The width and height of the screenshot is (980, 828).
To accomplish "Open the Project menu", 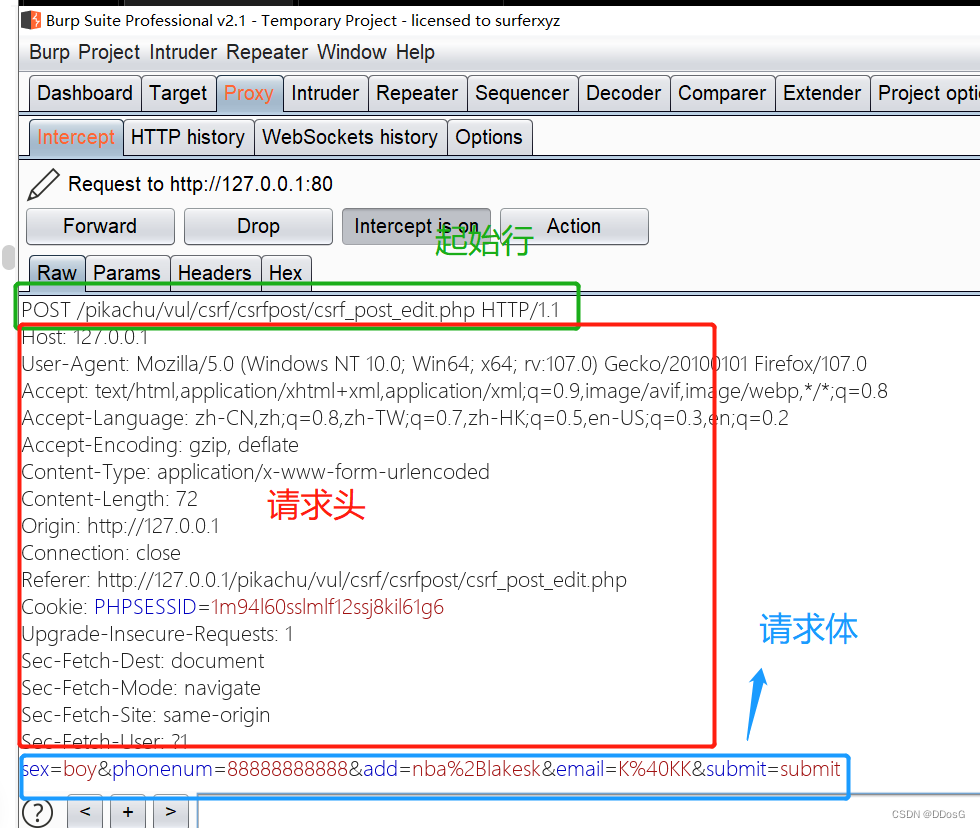I will (109, 52).
